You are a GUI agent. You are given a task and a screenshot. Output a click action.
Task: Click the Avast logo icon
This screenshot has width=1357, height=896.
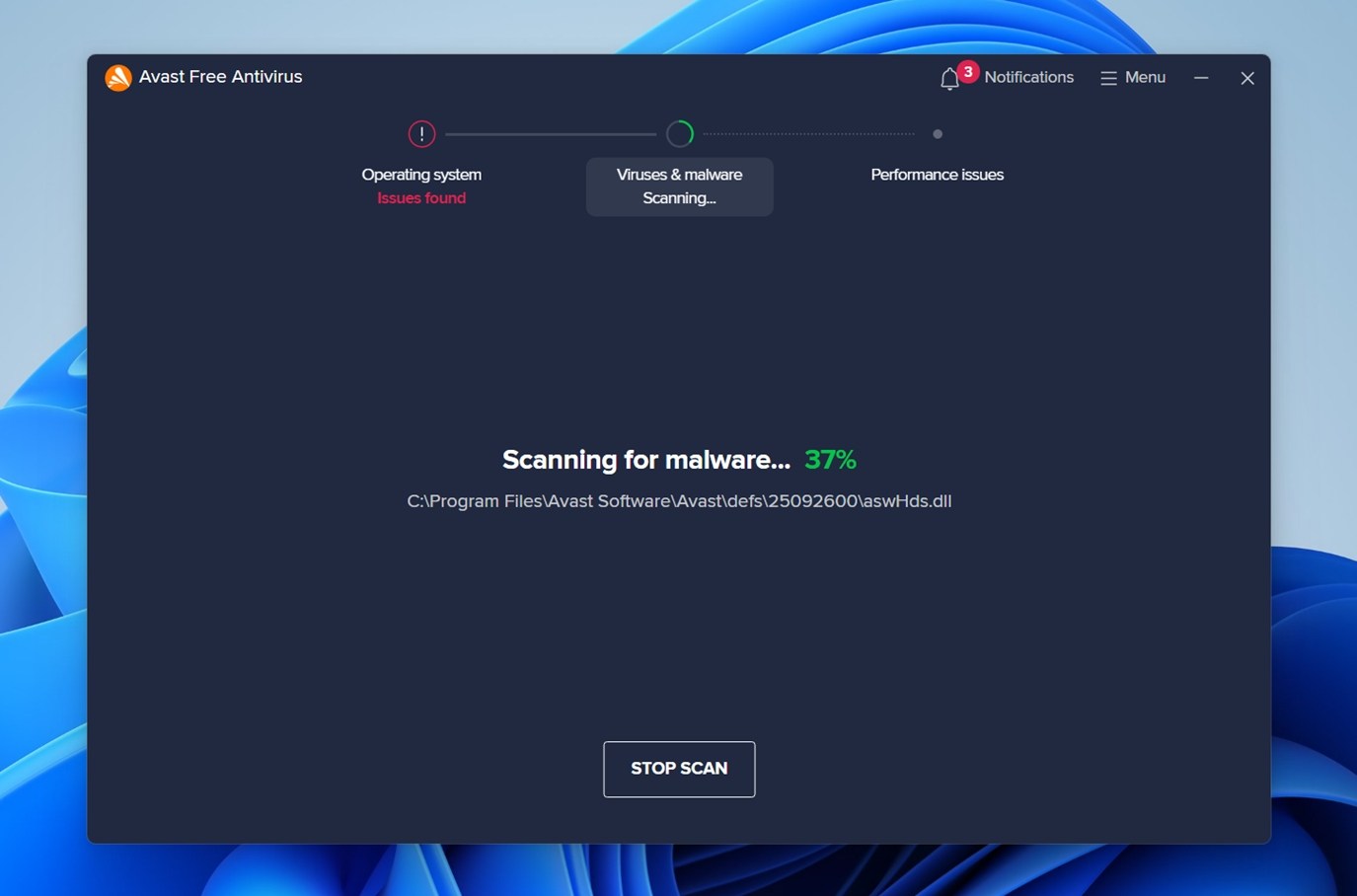[118, 77]
